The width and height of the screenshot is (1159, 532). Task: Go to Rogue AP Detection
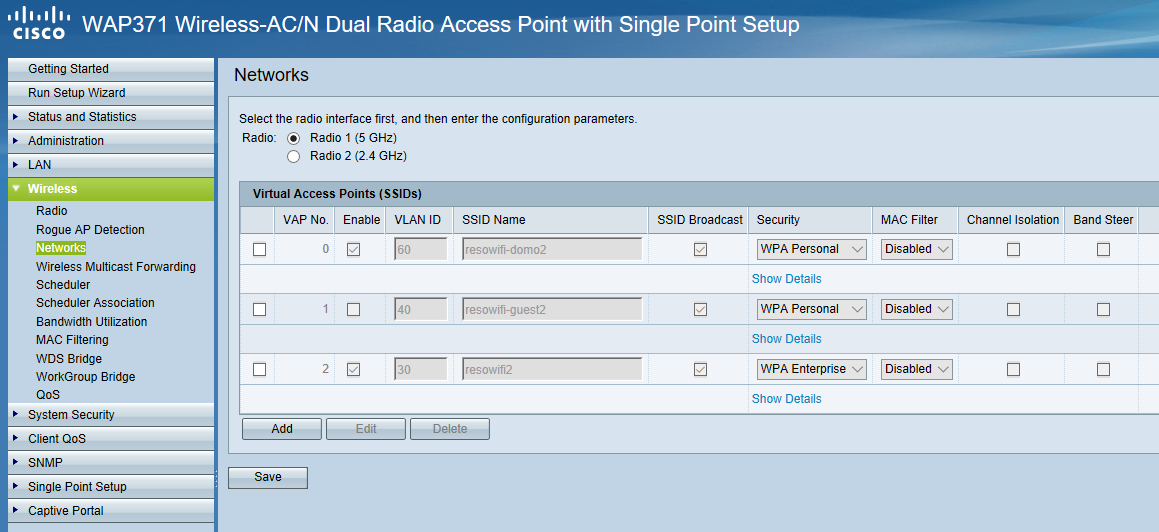click(90, 230)
